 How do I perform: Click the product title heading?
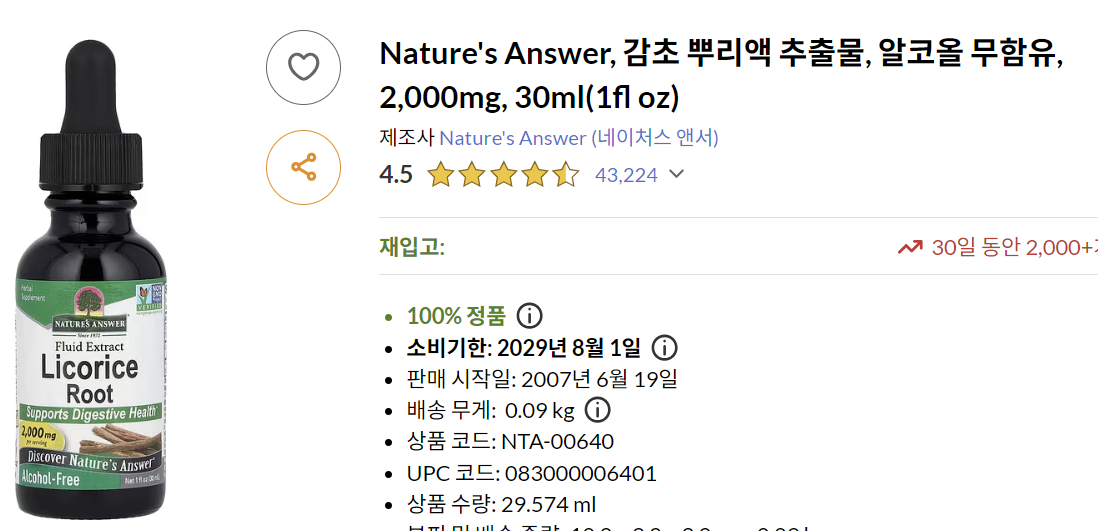pos(720,75)
